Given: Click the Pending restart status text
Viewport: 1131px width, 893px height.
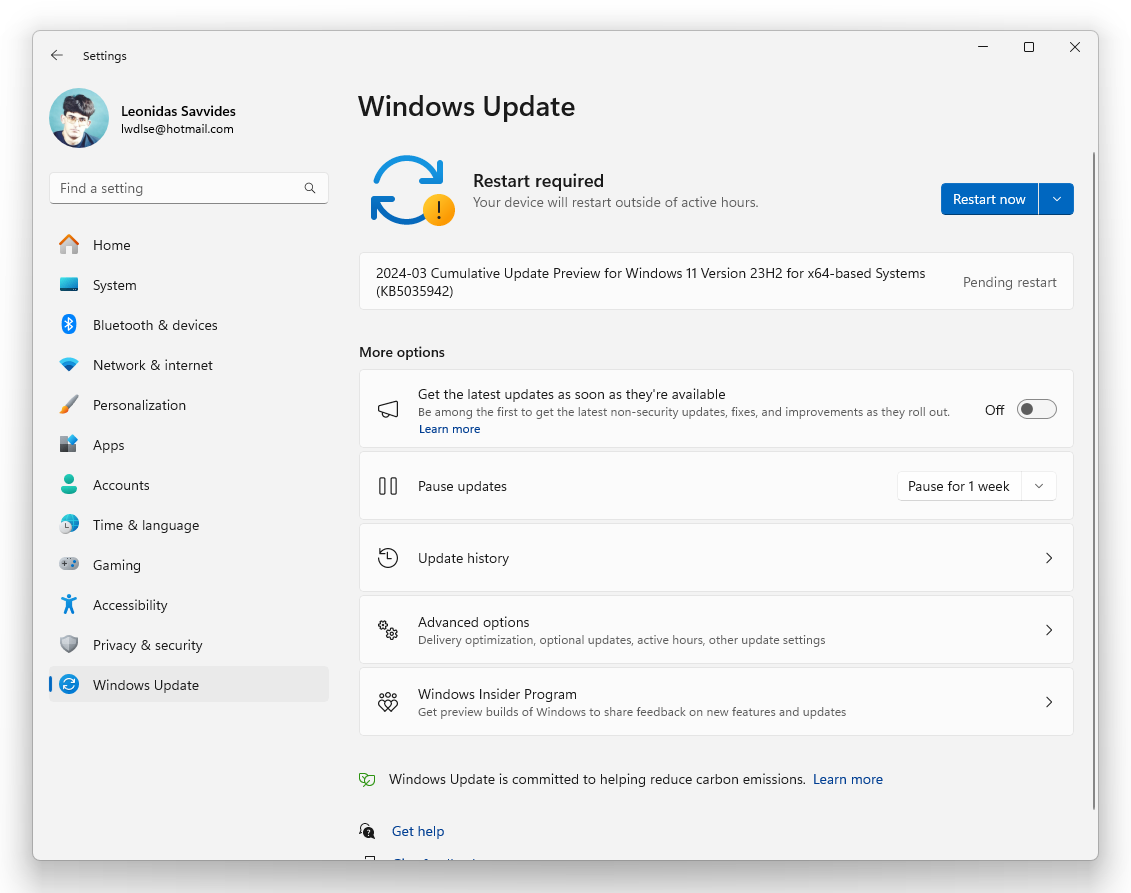Looking at the screenshot, I should point(1009,282).
